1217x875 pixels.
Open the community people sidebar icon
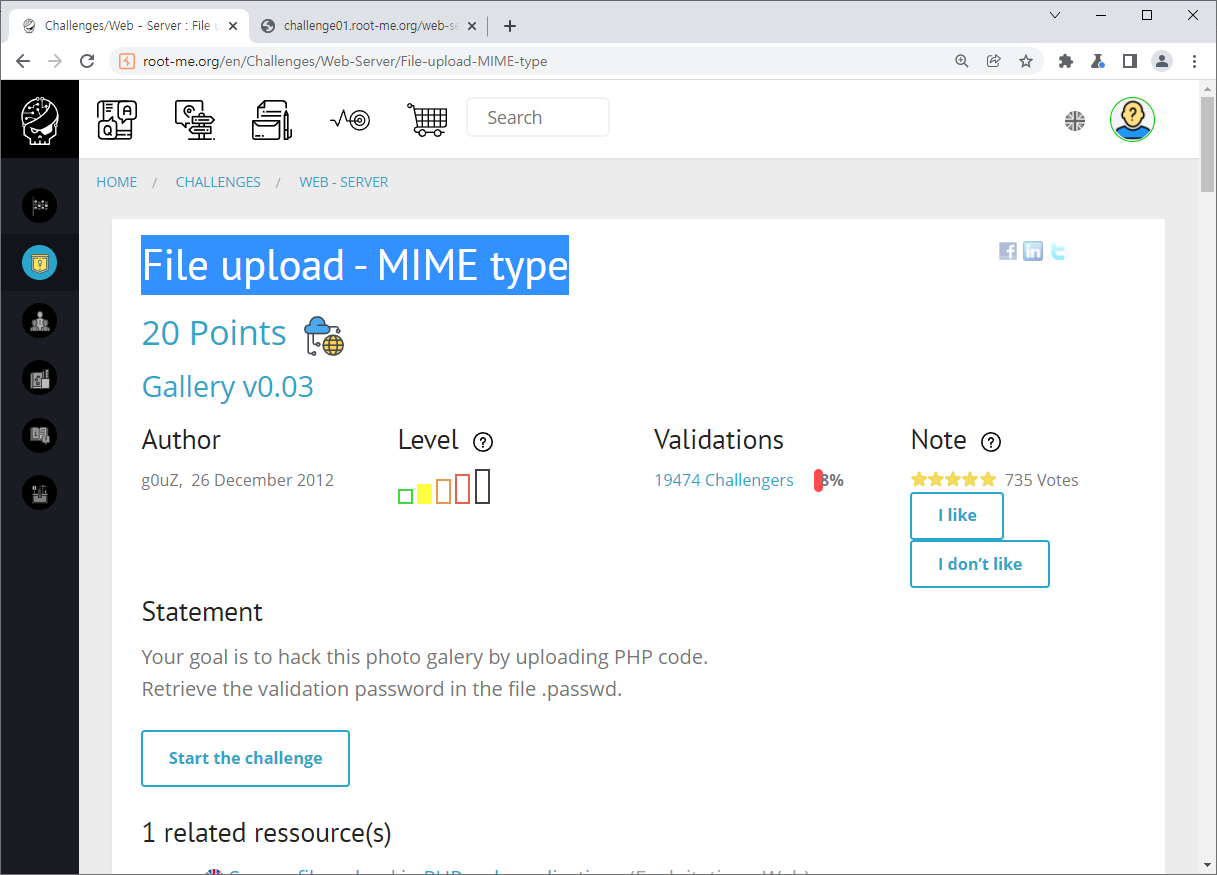pyautogui.click(x=40, y=321)
